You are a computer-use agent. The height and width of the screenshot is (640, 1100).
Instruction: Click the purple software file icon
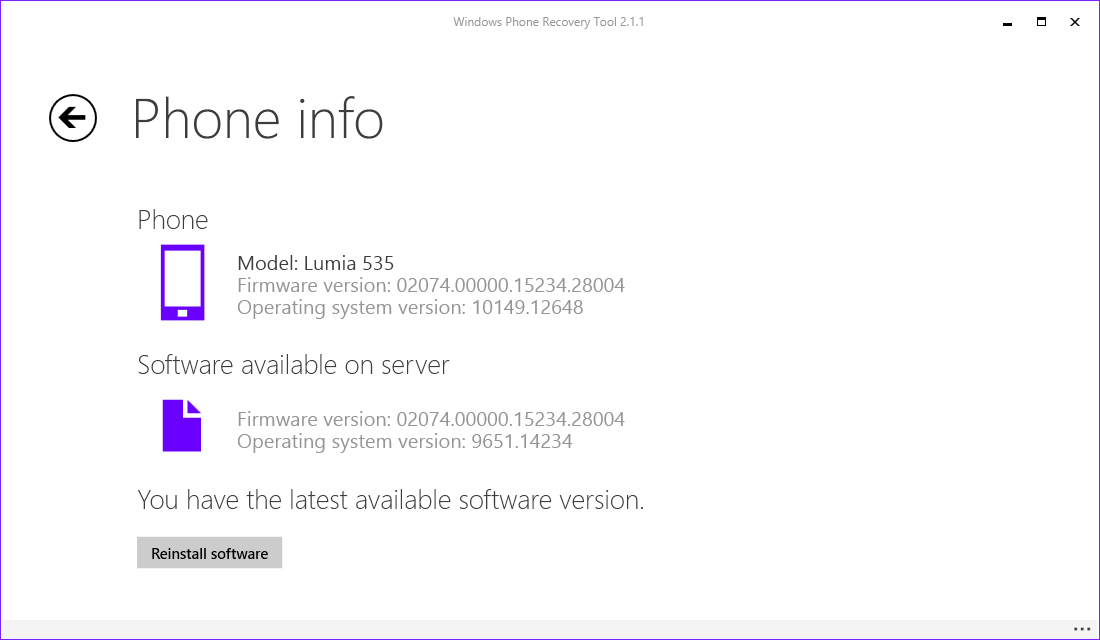(x=182, y=425)
